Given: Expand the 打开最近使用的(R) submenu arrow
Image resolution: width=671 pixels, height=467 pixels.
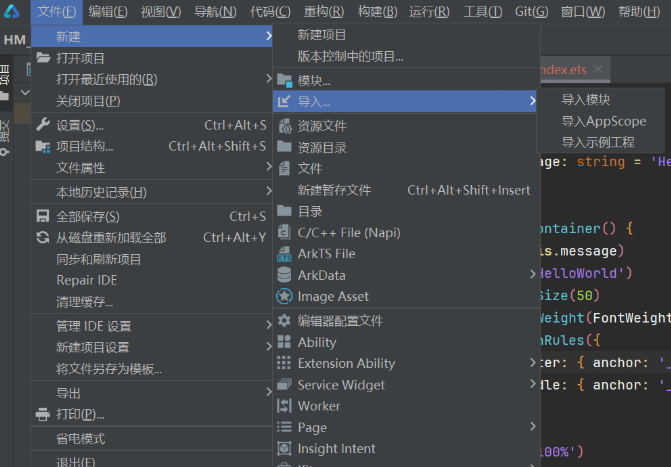Looking at the screenshot, I should (268, 79).
